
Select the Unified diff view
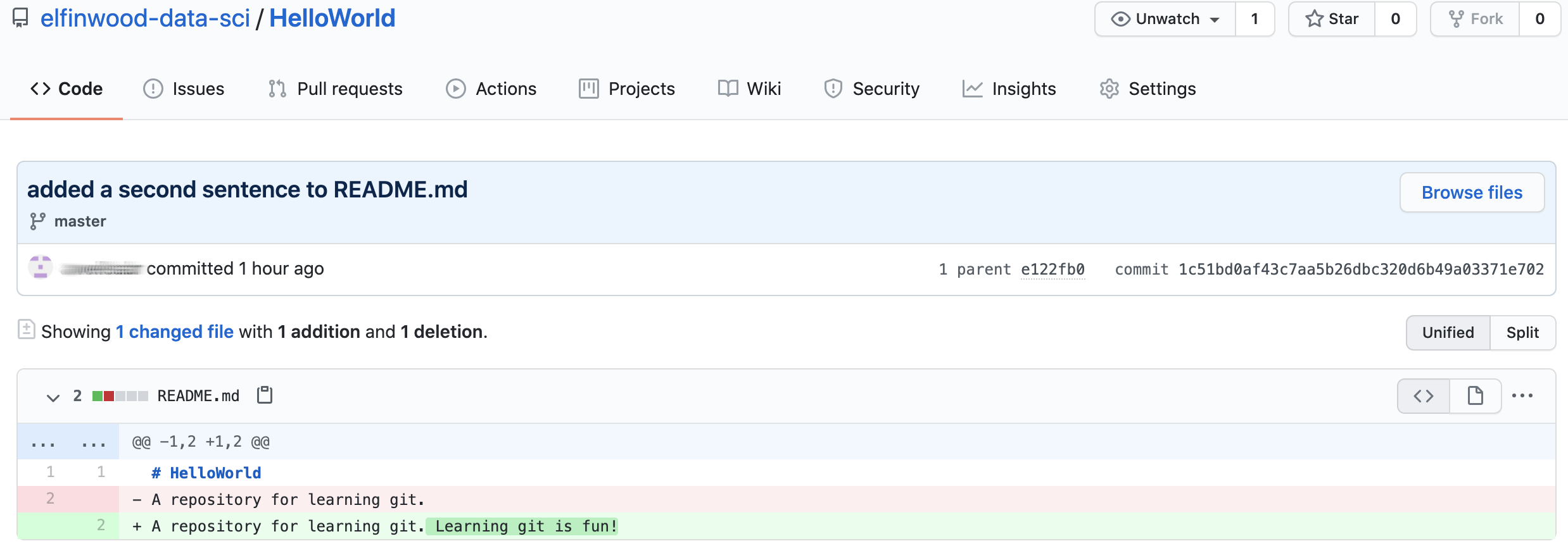click(x=1448, y=333)
